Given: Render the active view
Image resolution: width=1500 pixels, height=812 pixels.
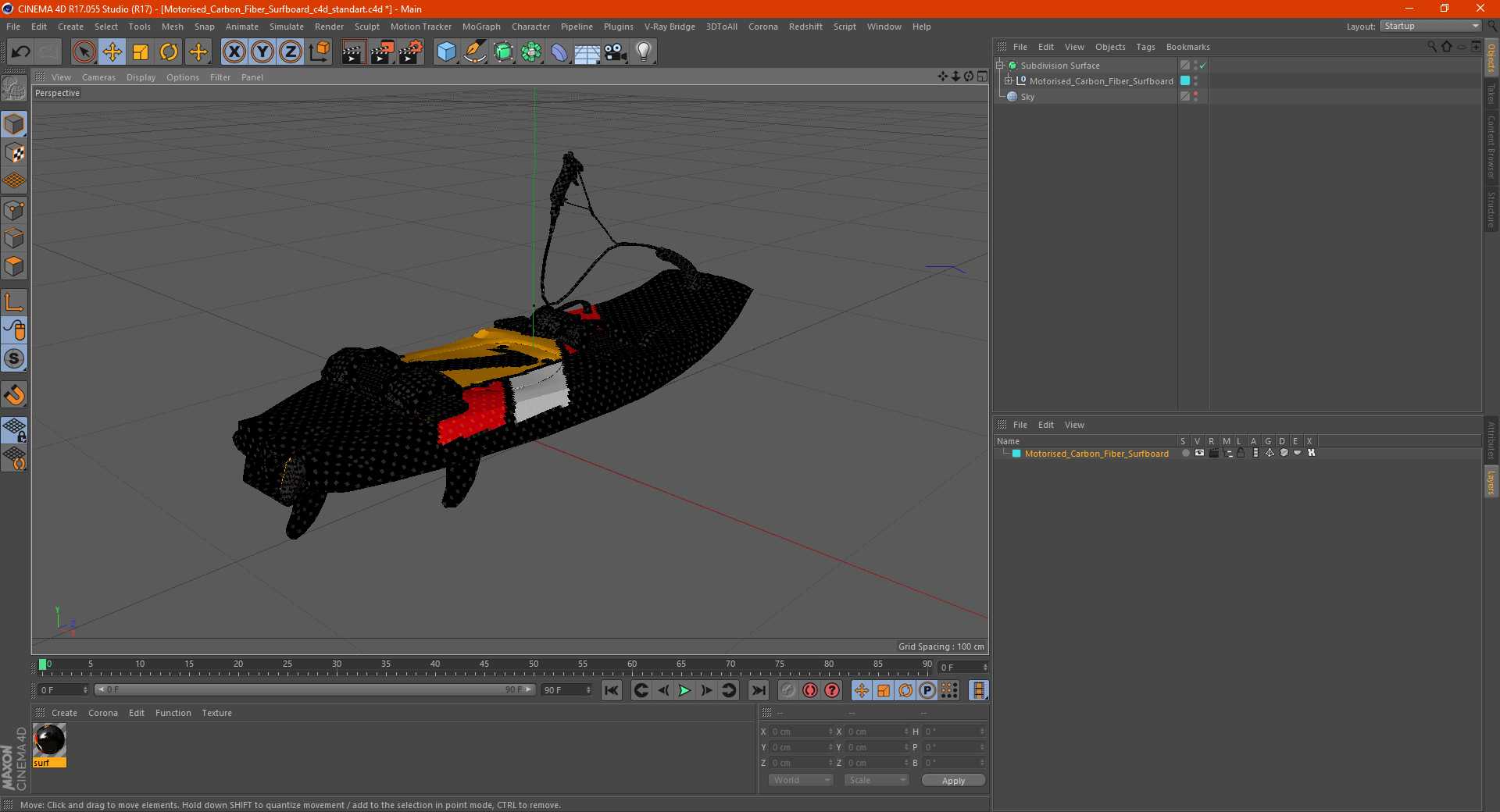Looking at the screenshot, I should pyautogui.click(x=353, y=52).
